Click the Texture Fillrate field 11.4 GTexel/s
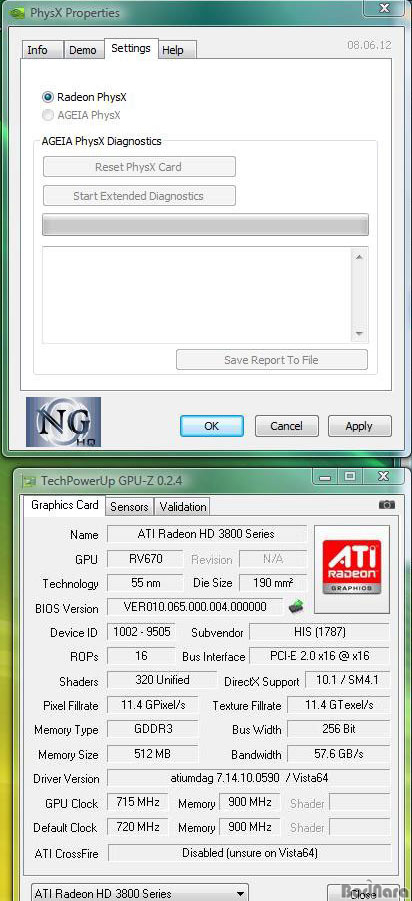Image resolution: width=412 pixels, height=901 pixels. pos(339,704)
